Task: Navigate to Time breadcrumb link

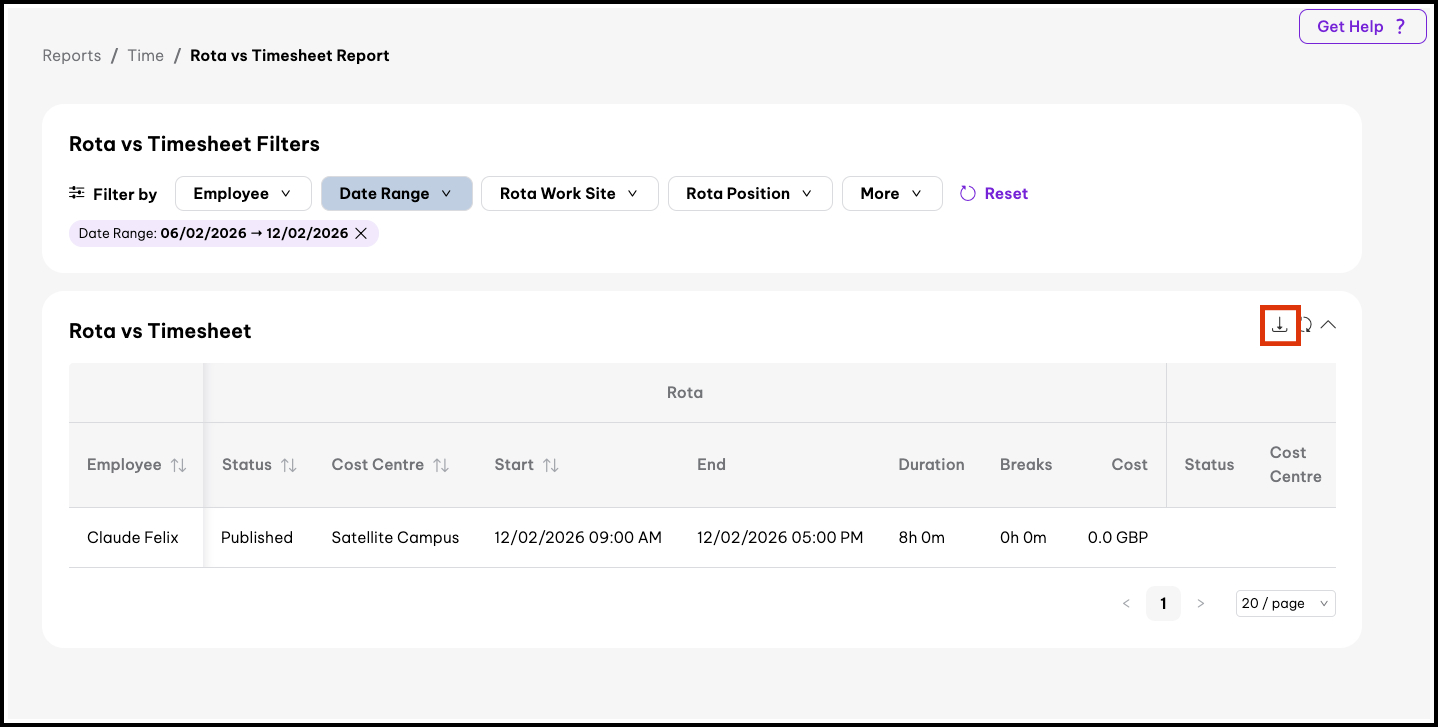Action: tap(145, 56)
